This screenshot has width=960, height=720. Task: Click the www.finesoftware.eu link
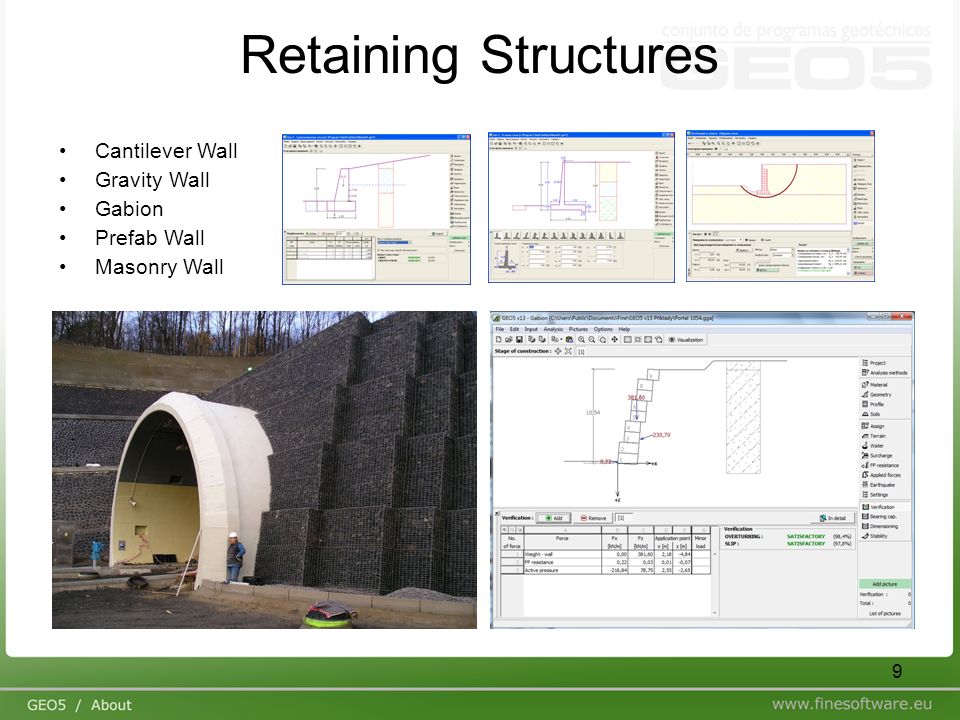coord(852,704)
